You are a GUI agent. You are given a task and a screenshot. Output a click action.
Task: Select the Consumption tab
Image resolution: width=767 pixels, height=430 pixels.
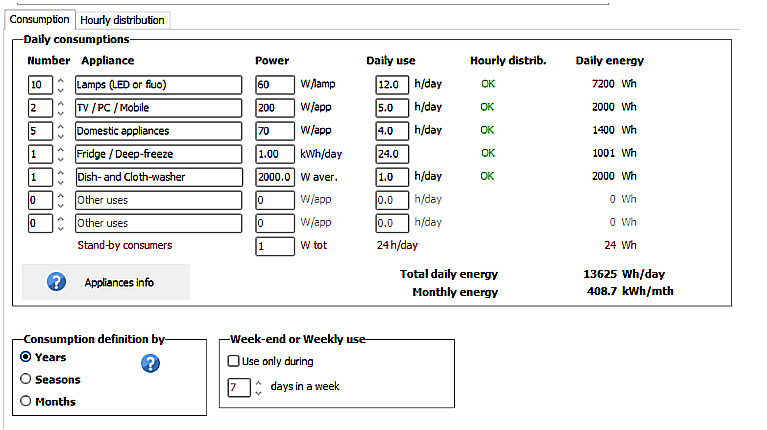pos(40,20)
